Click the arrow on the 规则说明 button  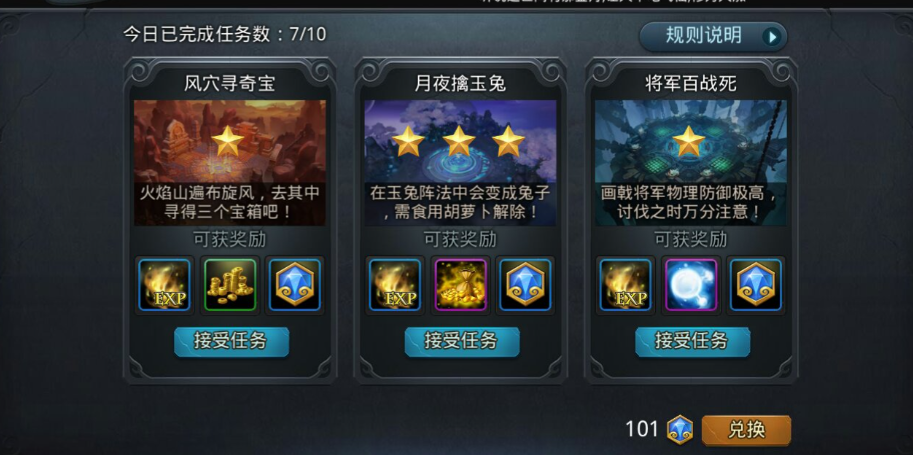(x=772, y=37)
